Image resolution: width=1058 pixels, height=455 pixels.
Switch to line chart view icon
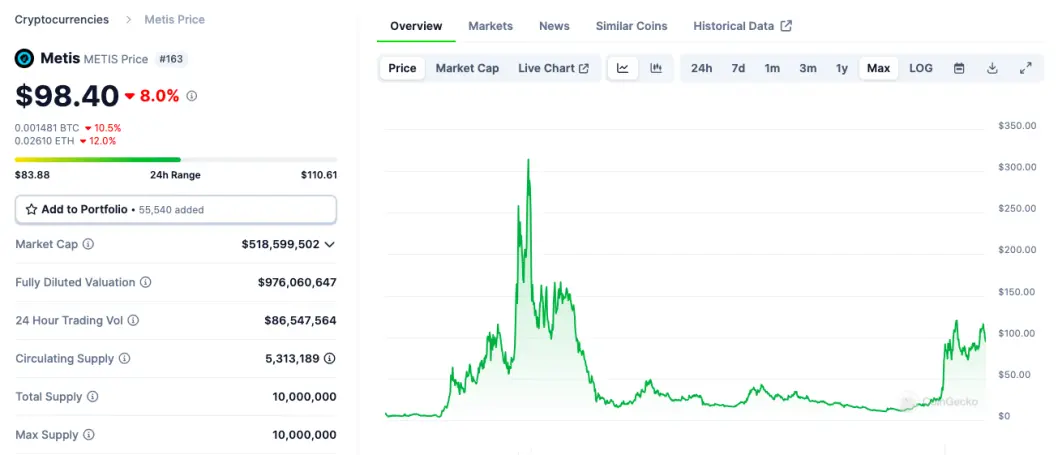pos(623,68)
